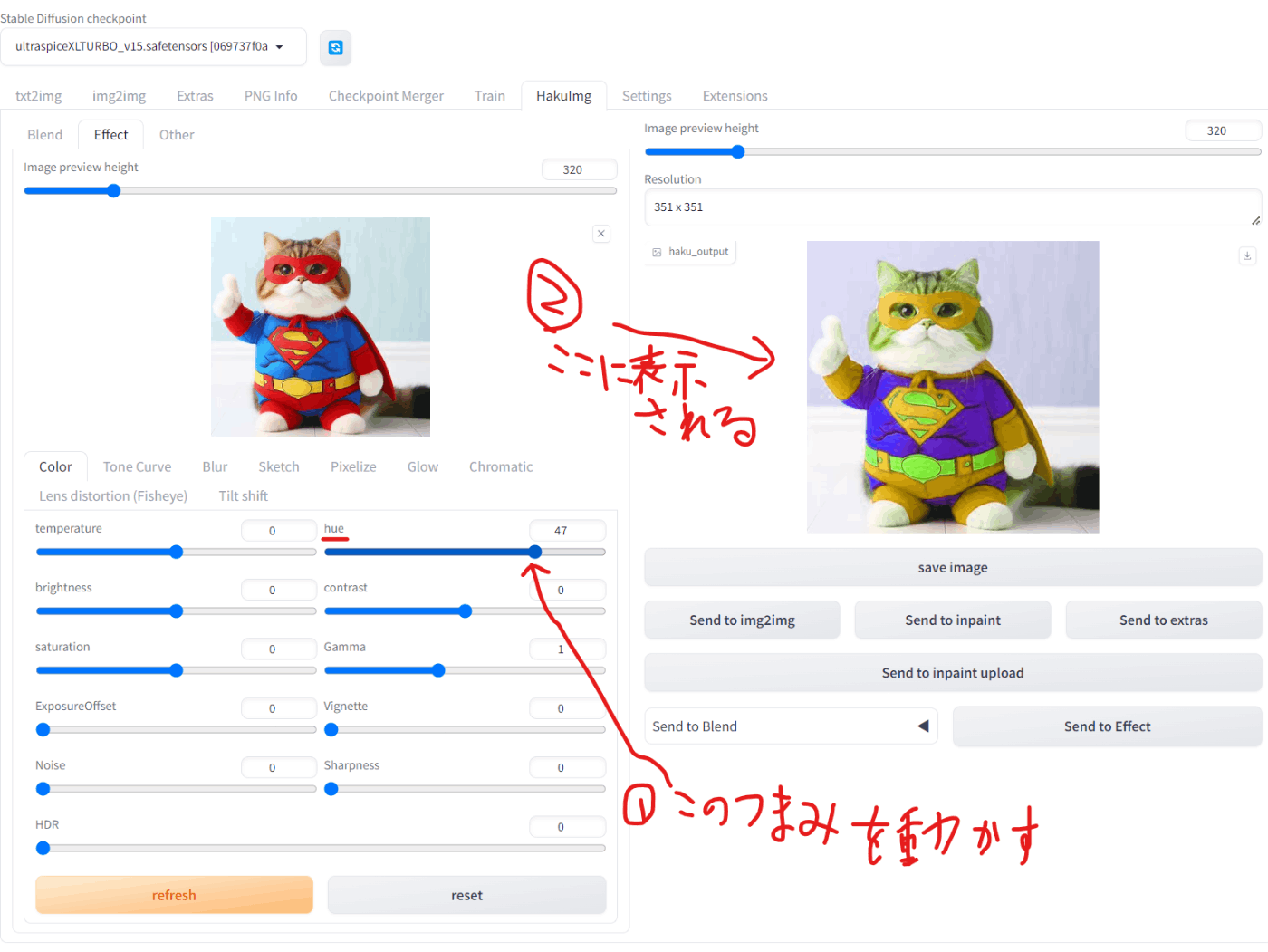Viewport: 1268px width, 952px height.
Task: Open the Pixelize effect tab
Action: [x=353, y=467]
